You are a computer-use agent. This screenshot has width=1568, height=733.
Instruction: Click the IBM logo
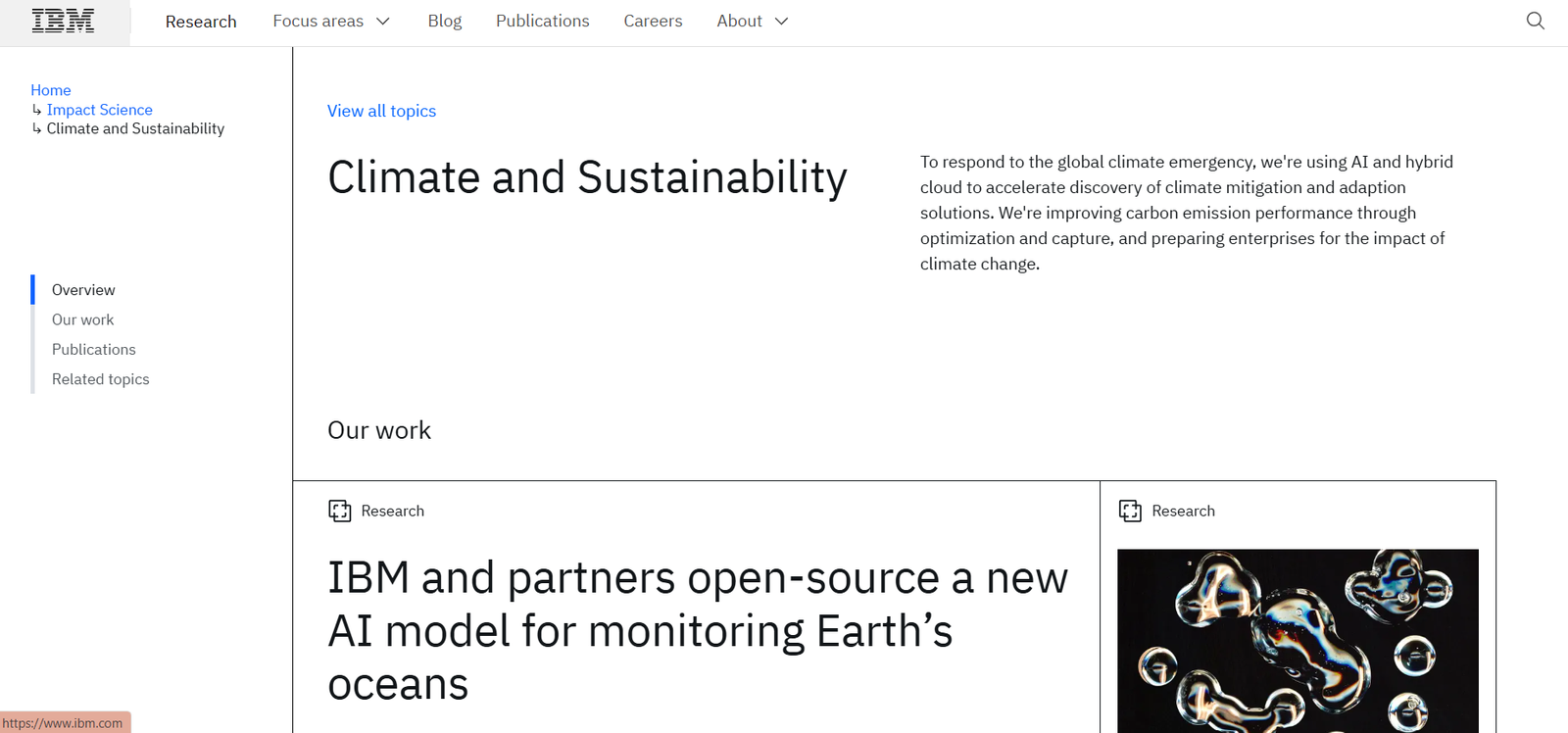64,22
